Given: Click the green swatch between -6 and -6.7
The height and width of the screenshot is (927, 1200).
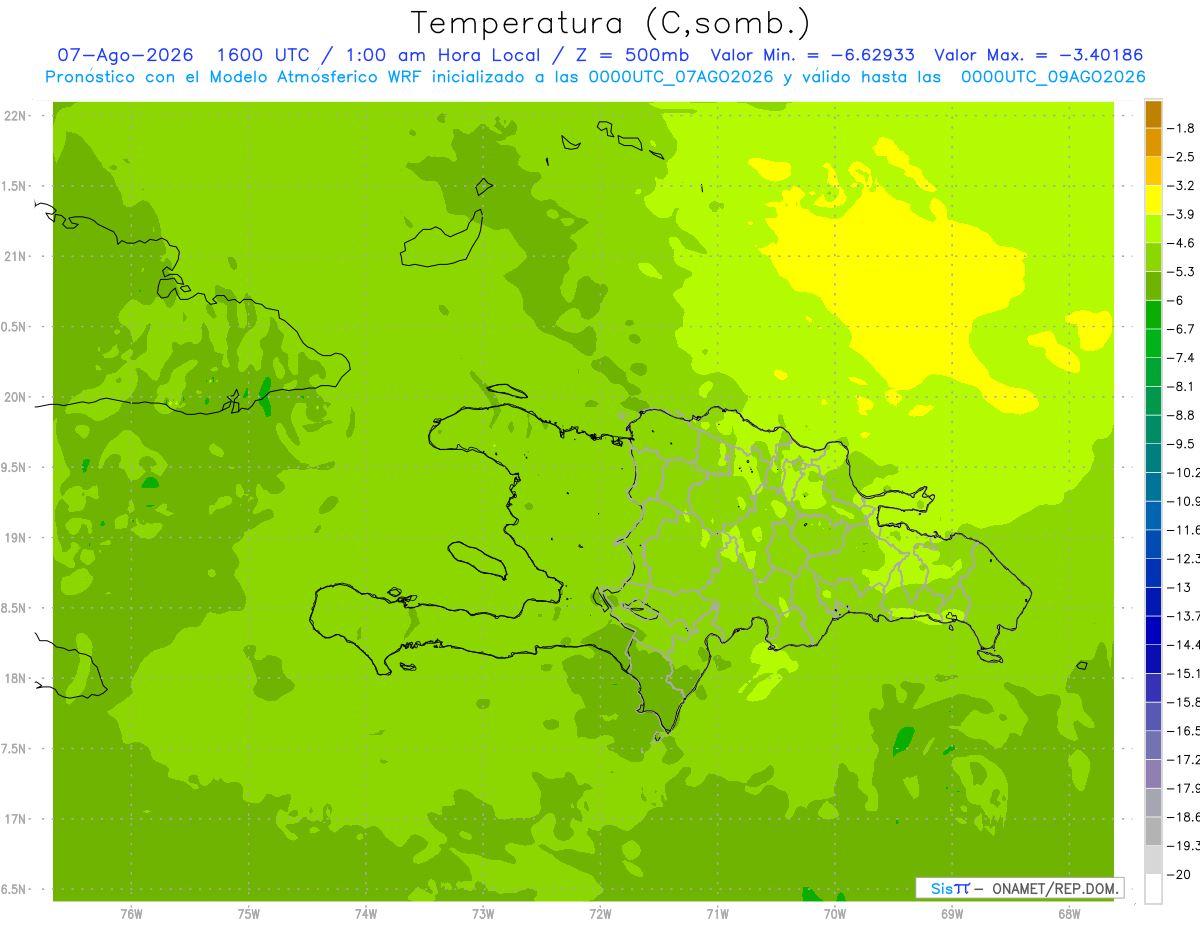Looking at the screenshot, I should coord(1153,314).
